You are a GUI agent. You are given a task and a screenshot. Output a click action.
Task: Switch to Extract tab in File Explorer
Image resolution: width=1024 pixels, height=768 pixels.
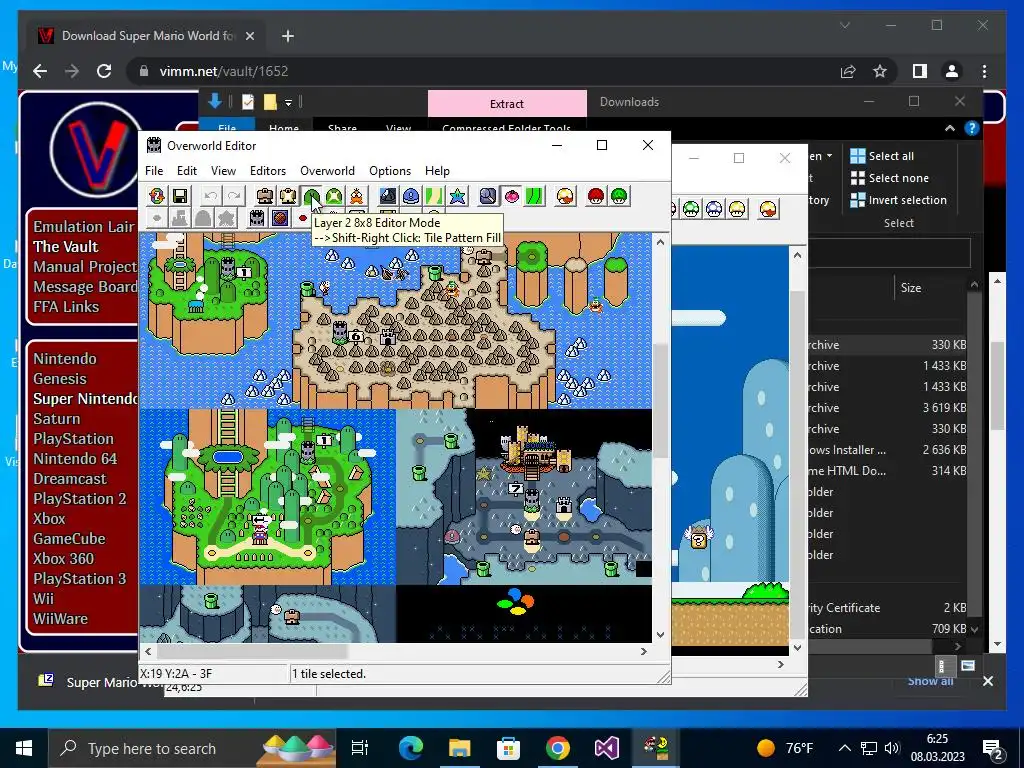[x=507, y=104]
